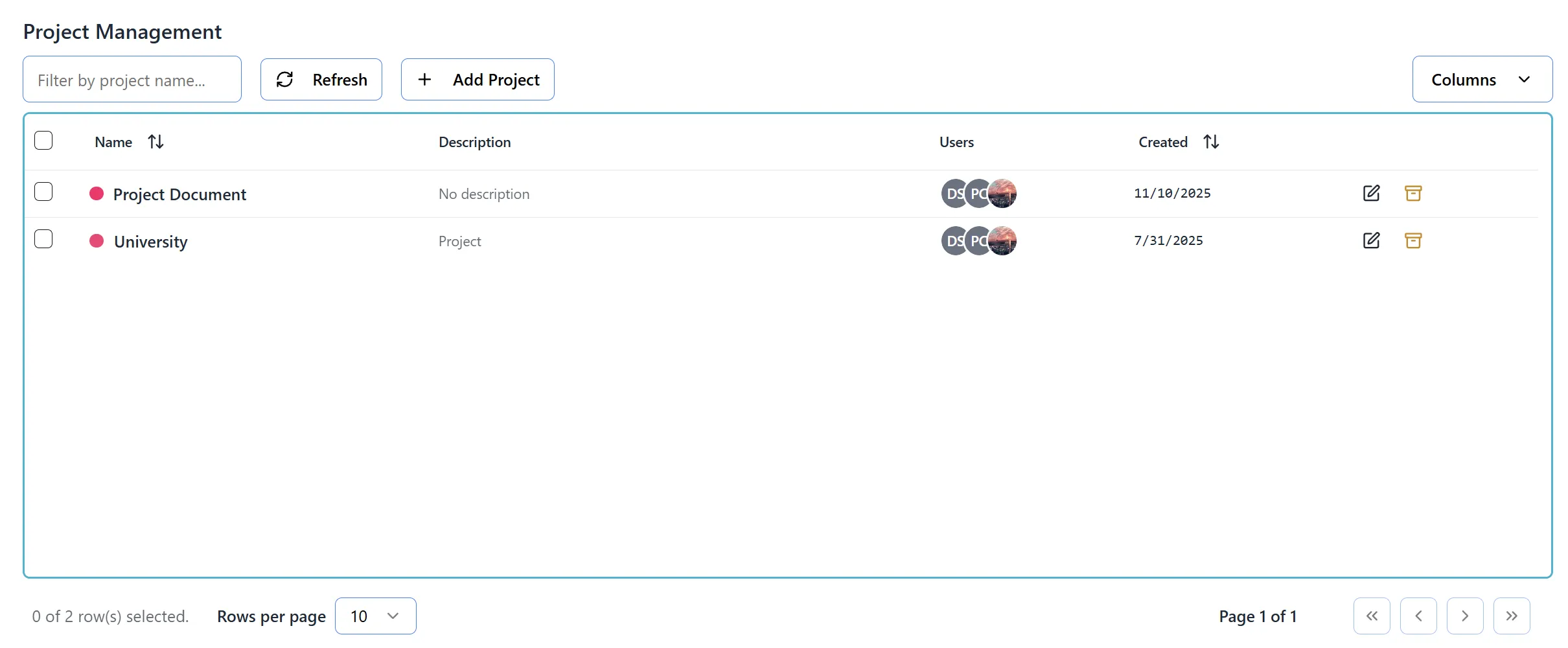Screen dimensions: 1568x648
Task: Select the University row checkbox
Action: tap(43, 238)
